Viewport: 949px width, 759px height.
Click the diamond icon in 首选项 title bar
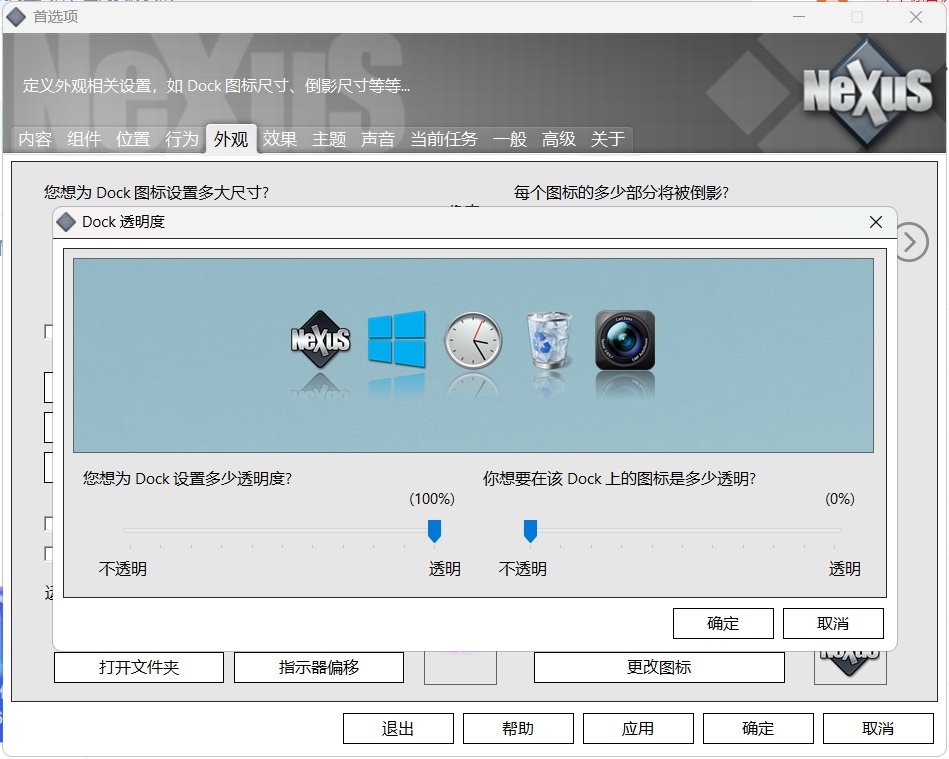[x=16, y=17]
